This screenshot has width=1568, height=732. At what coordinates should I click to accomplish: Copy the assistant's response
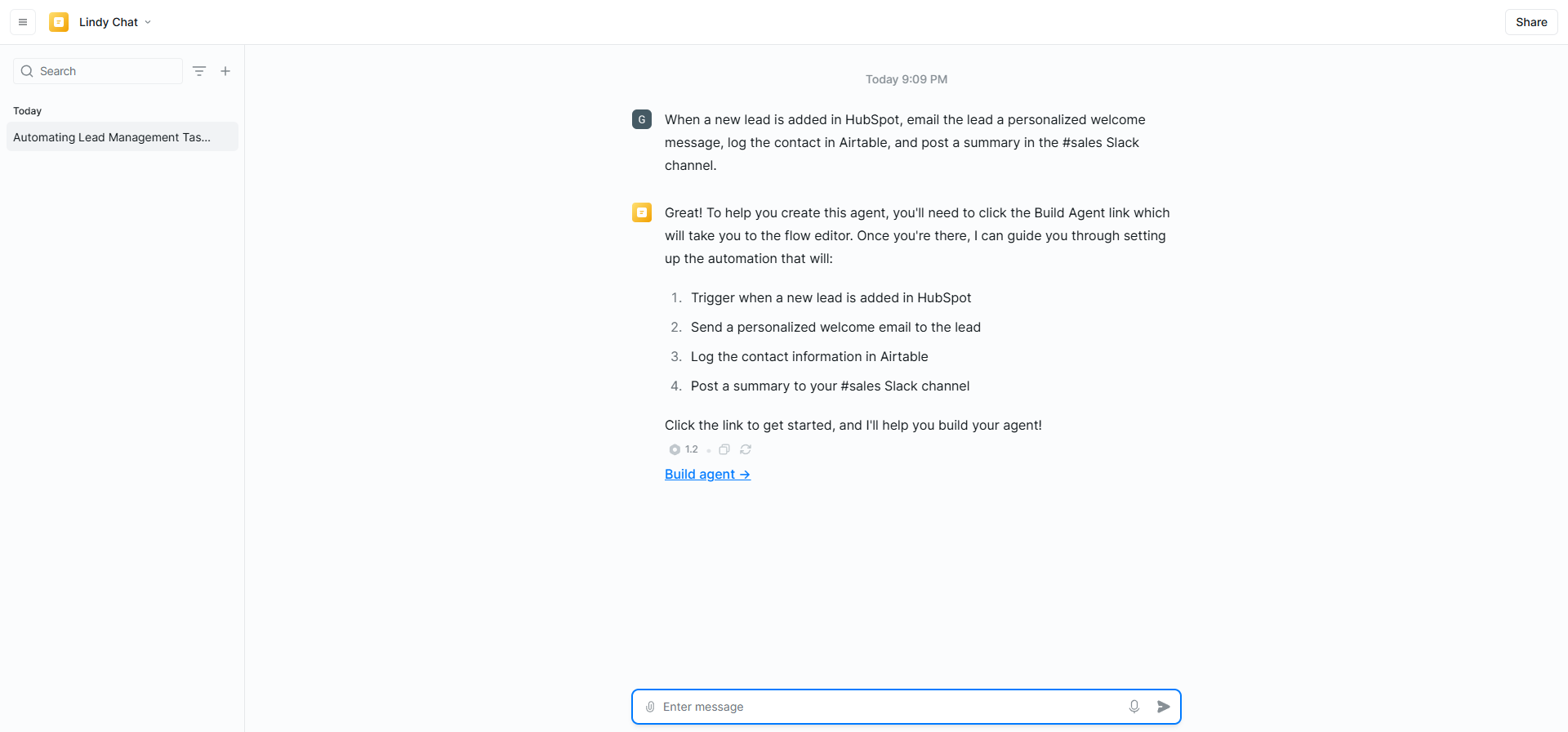pos(724,449)
